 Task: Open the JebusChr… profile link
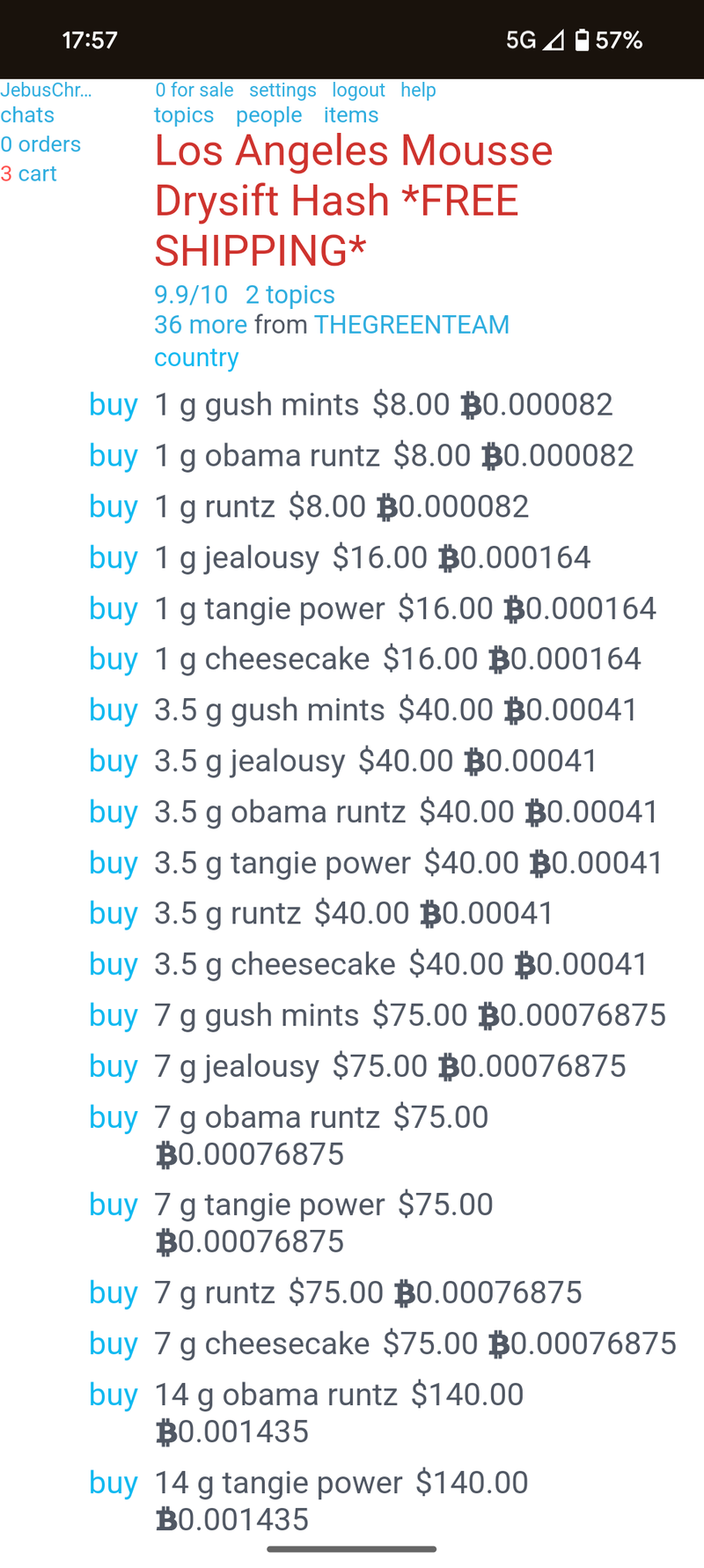click(x=46, y=90)
